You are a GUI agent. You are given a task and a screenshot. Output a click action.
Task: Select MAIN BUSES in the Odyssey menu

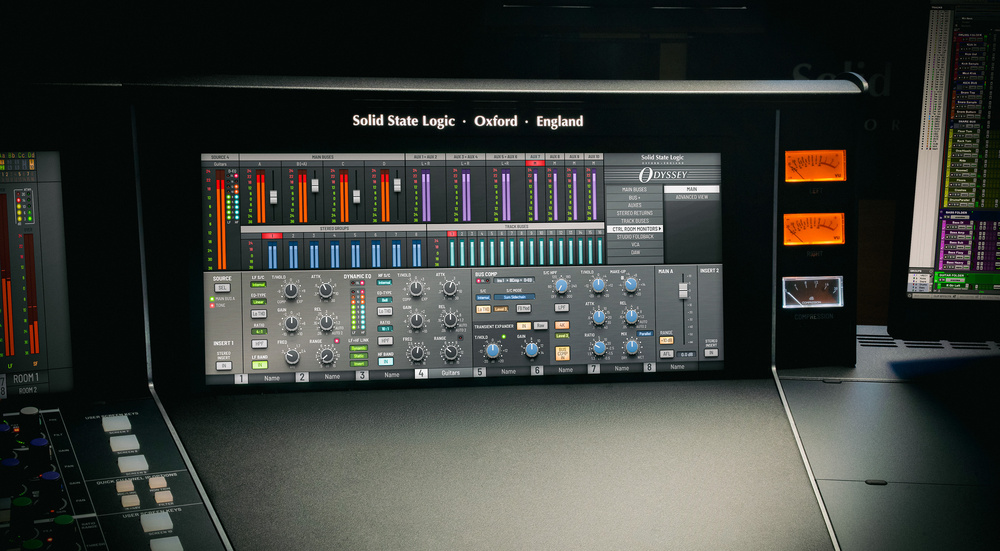click(635, 189)
